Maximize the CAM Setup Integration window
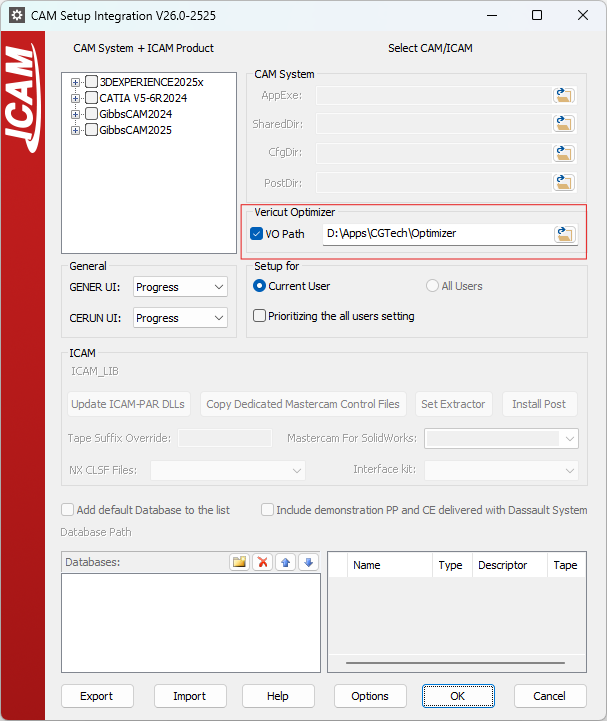Image resolution: width=607 pixels, height=721 pixels. (537, 15)
